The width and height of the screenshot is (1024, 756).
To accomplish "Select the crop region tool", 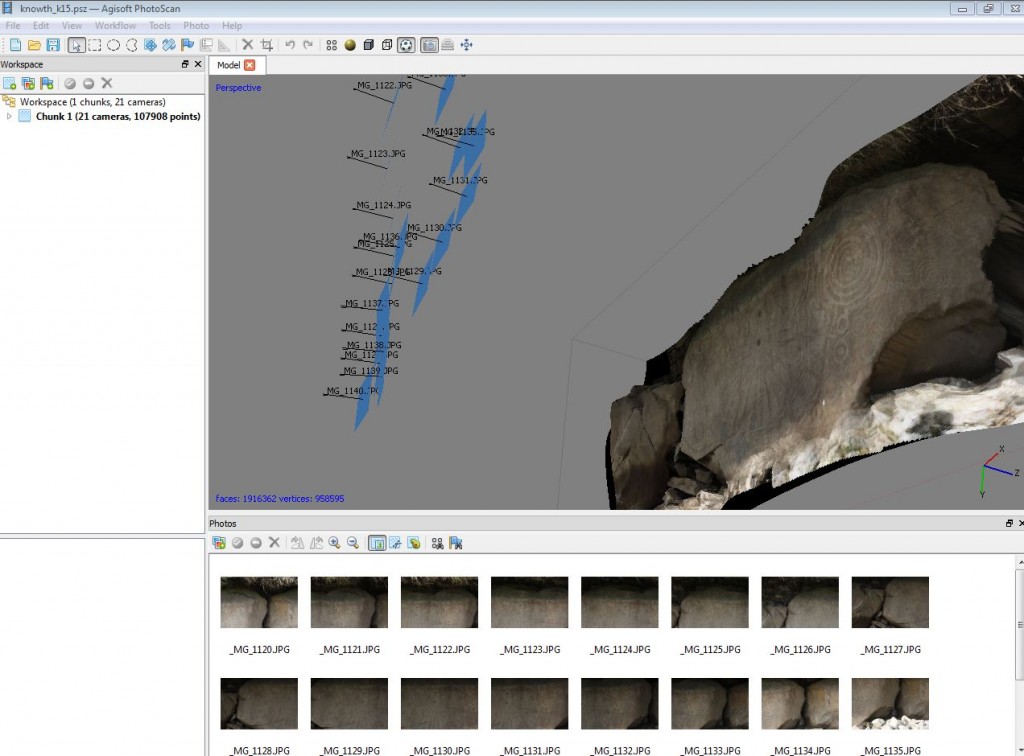I will (267, 45).
